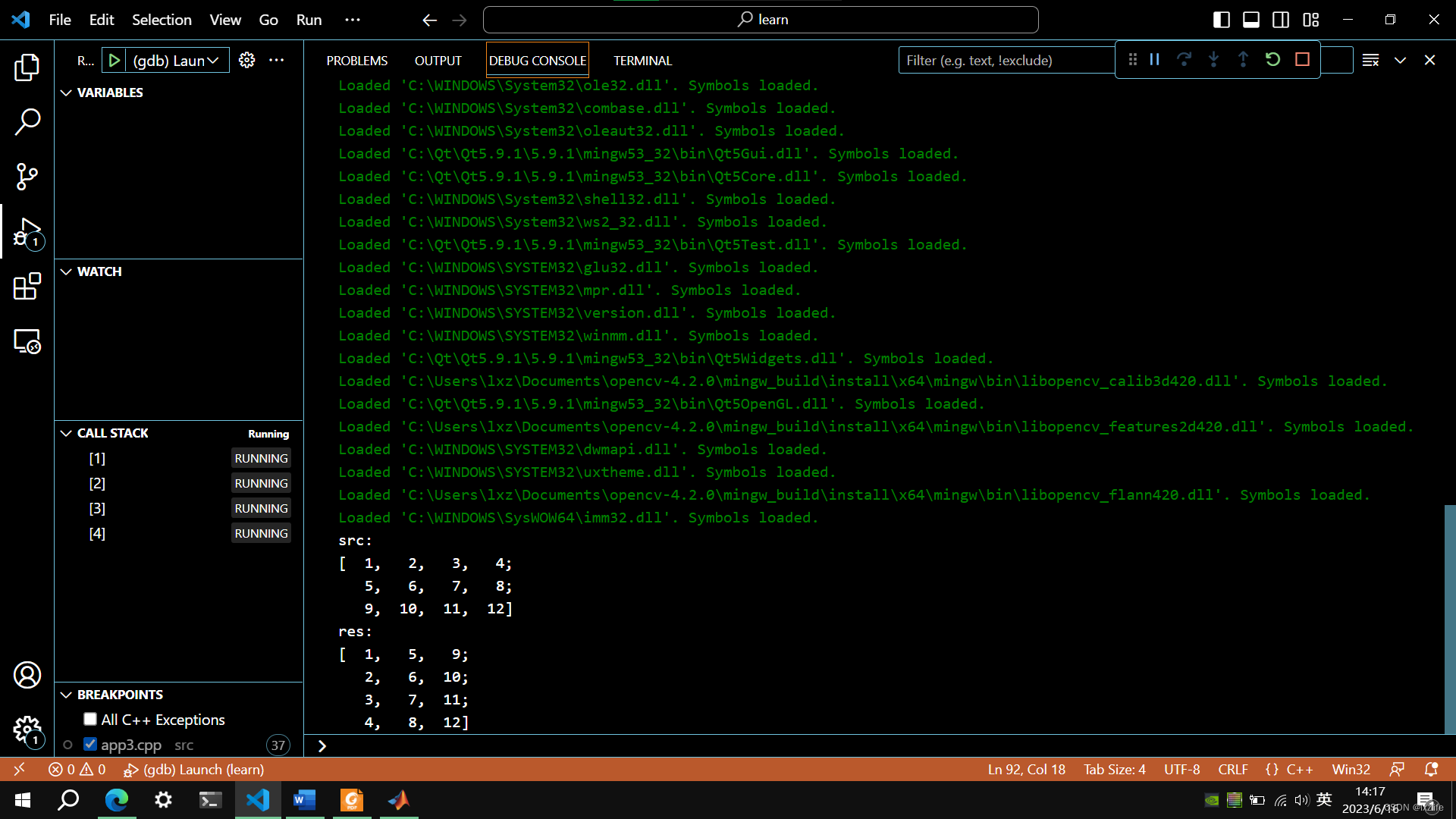
Task: Open the Selection menu
Action: click(x=162, y=20)
